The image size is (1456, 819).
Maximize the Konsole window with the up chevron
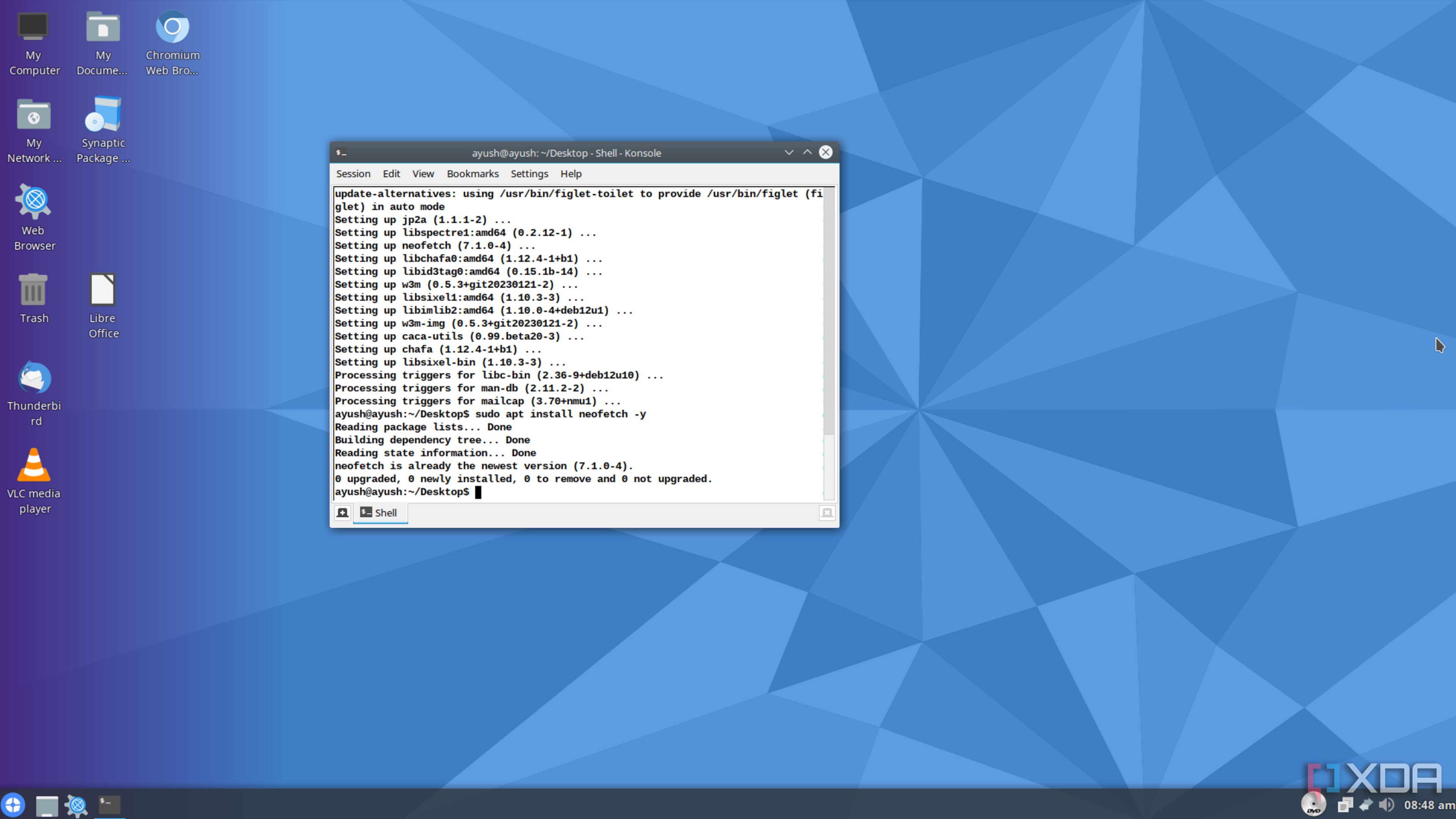tap(807, 152)
